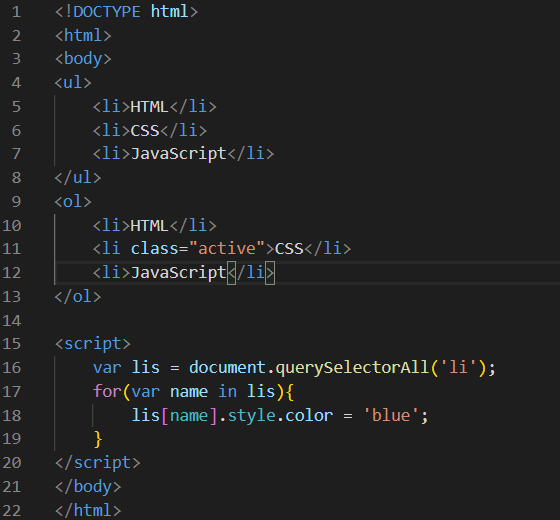Screen dimensions: 560x520
Task: Click the lis variable on line 16
Action: [x=145, y=368]
